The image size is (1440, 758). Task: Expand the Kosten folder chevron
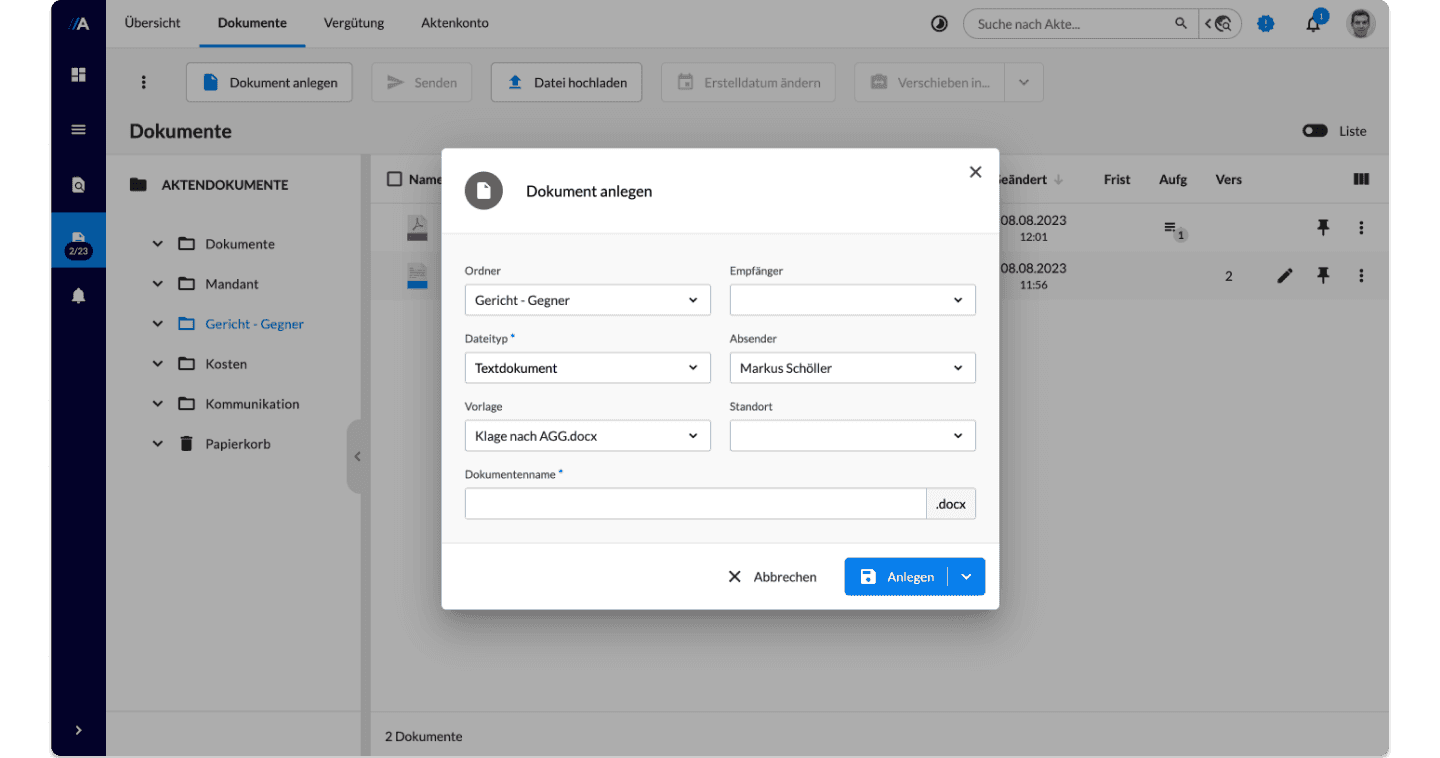(157, 364)
